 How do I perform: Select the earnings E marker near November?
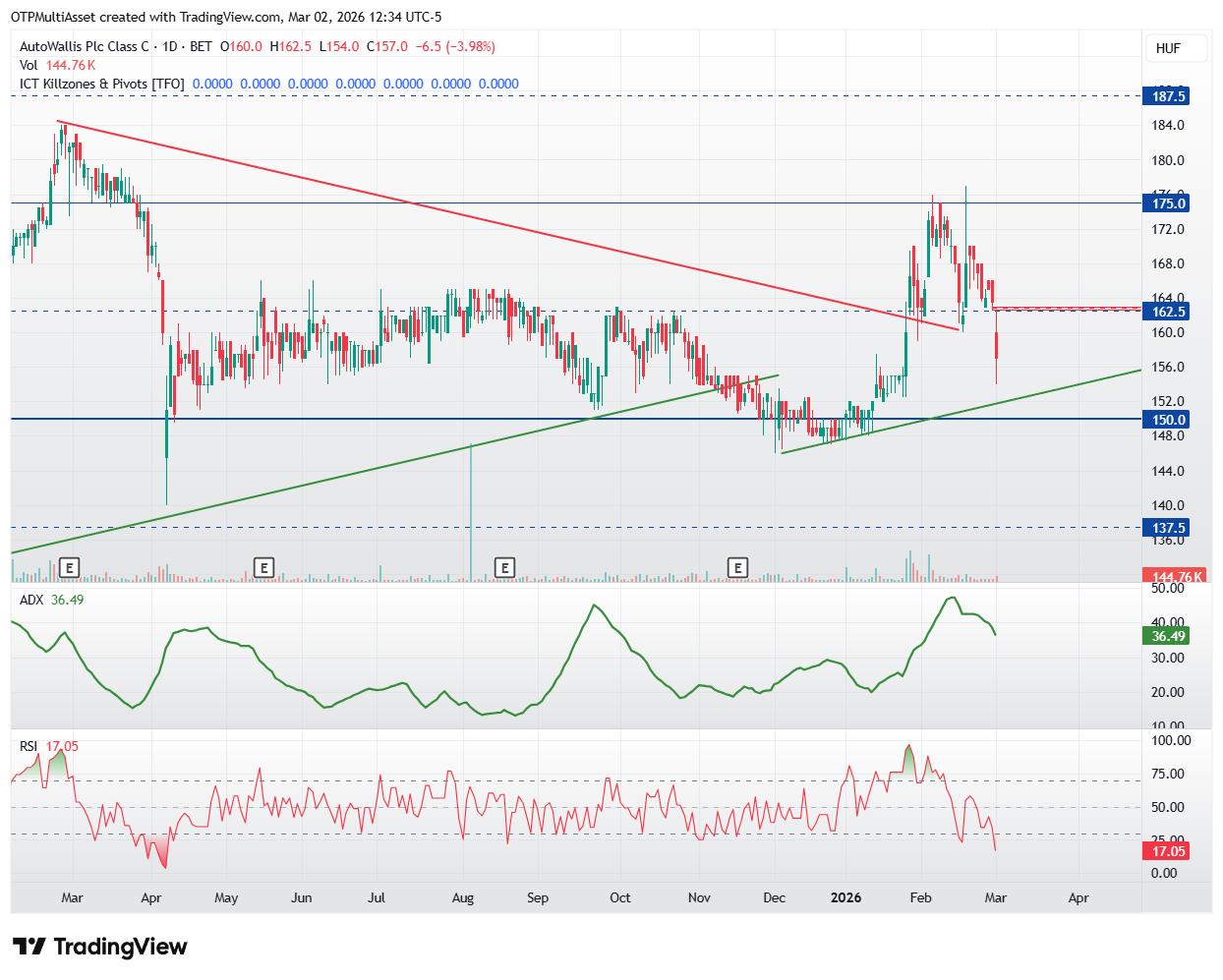pos(737,567)
